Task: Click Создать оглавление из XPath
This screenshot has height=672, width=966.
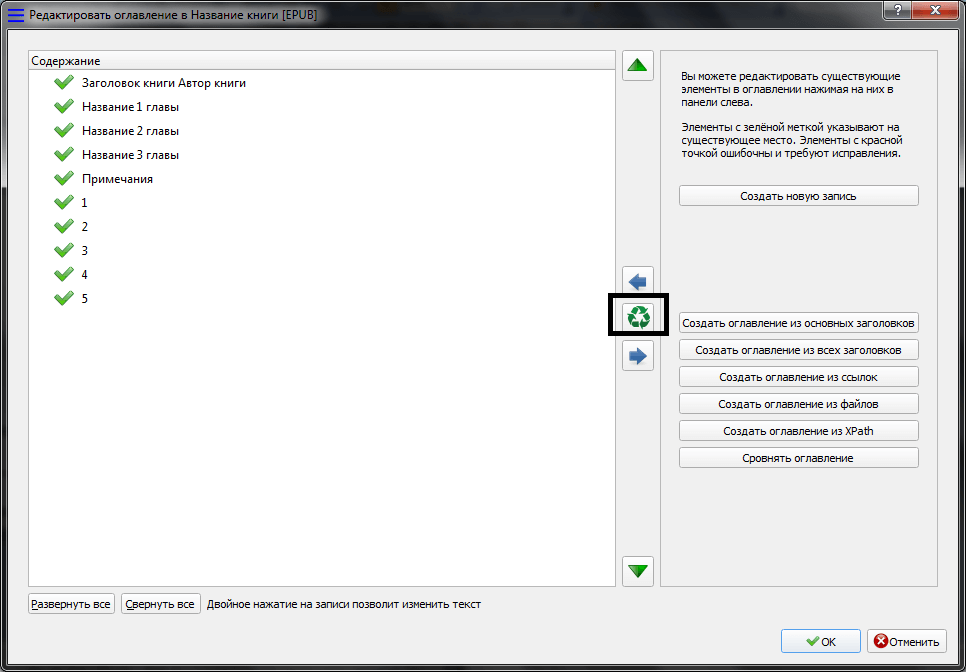Action: pos(798,431)
